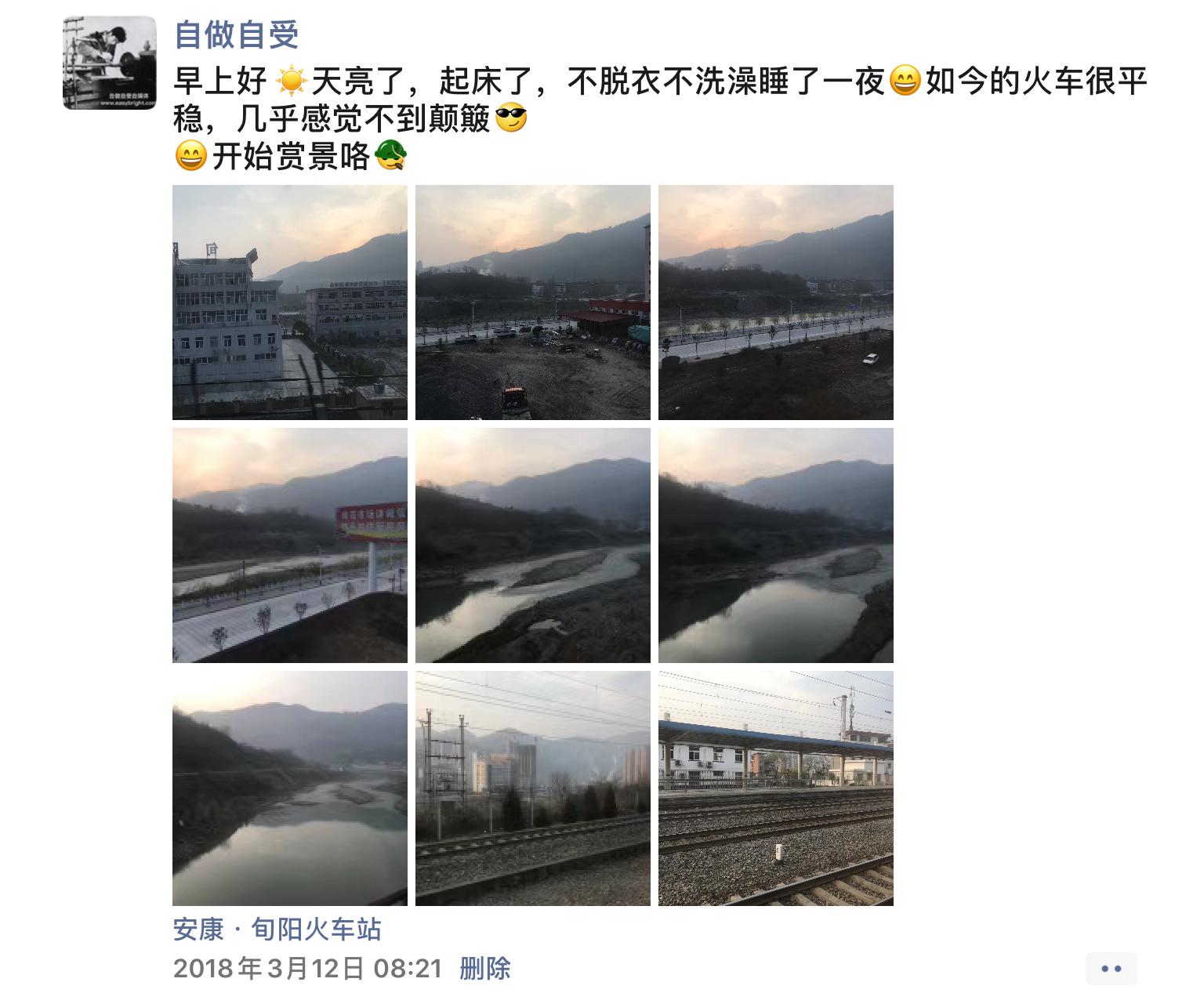Open the 自做自受 profile avatar
This screenshot has height=993, width=1204.
tap(110, 63)
